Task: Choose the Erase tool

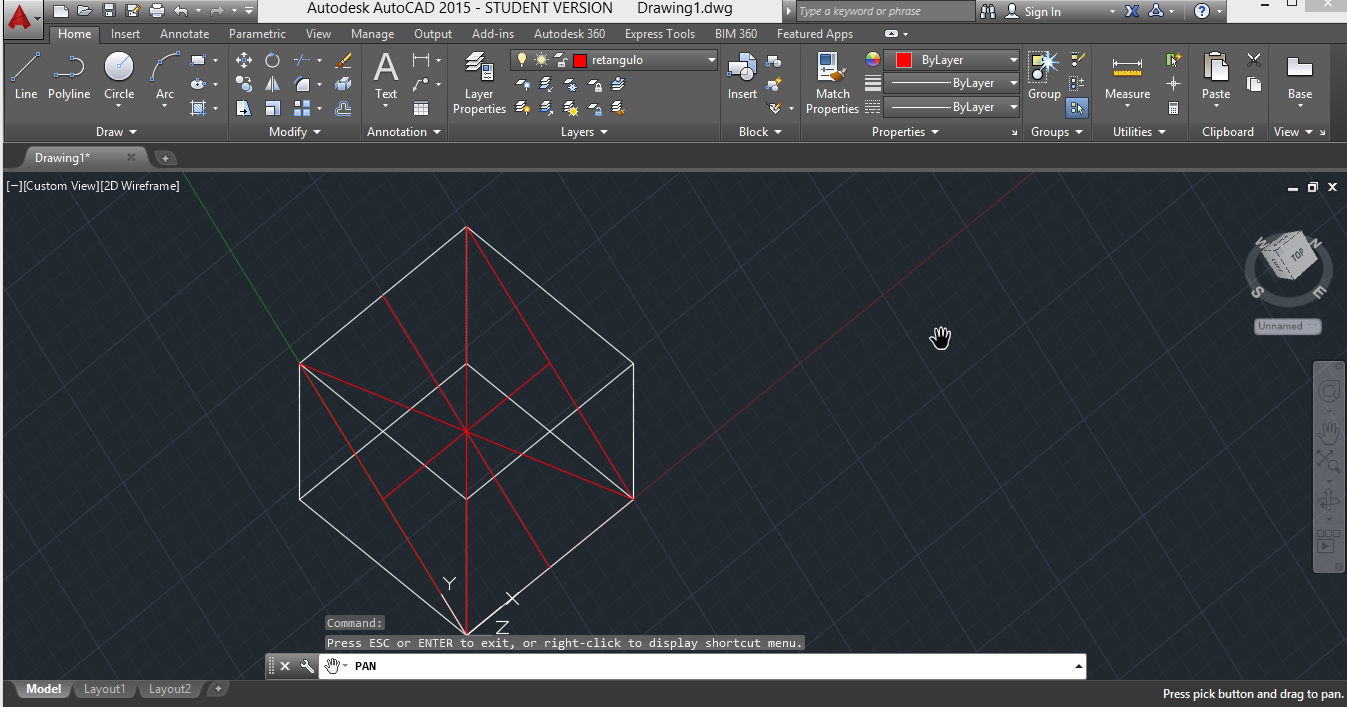Action: (343, 60)
